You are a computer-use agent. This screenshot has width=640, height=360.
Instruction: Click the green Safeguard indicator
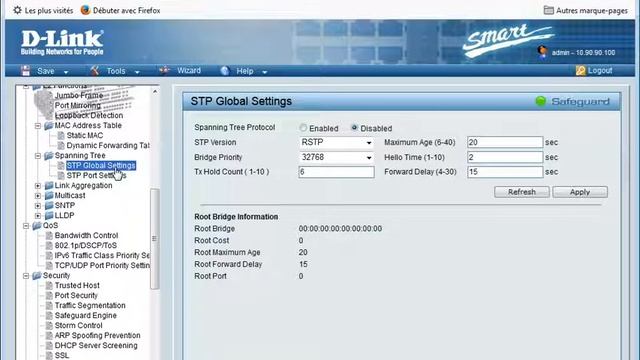540,101
